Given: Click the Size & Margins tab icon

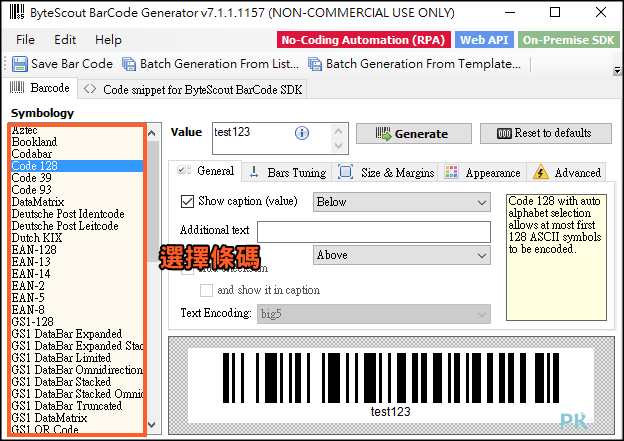Looking at the screenshot, I should pyautogui.click(x=345, y=172).
